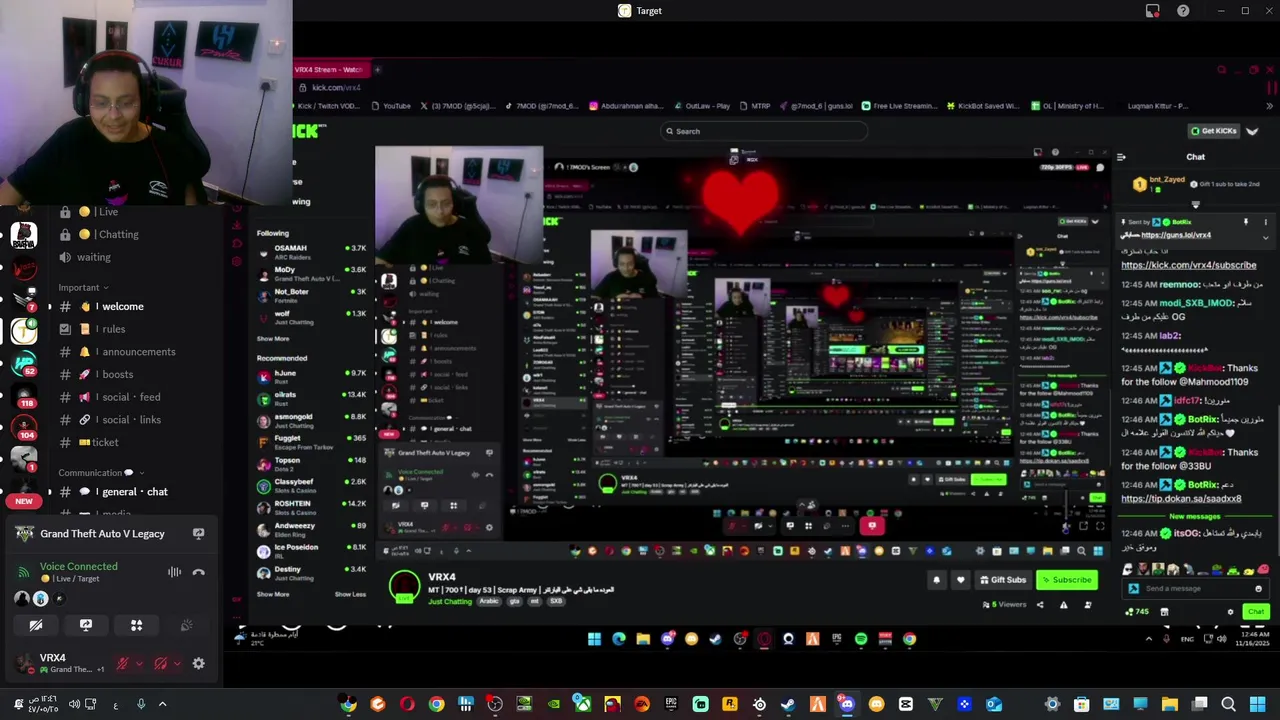
Task: Click green Chat send button
Action: click(1256, 612)
